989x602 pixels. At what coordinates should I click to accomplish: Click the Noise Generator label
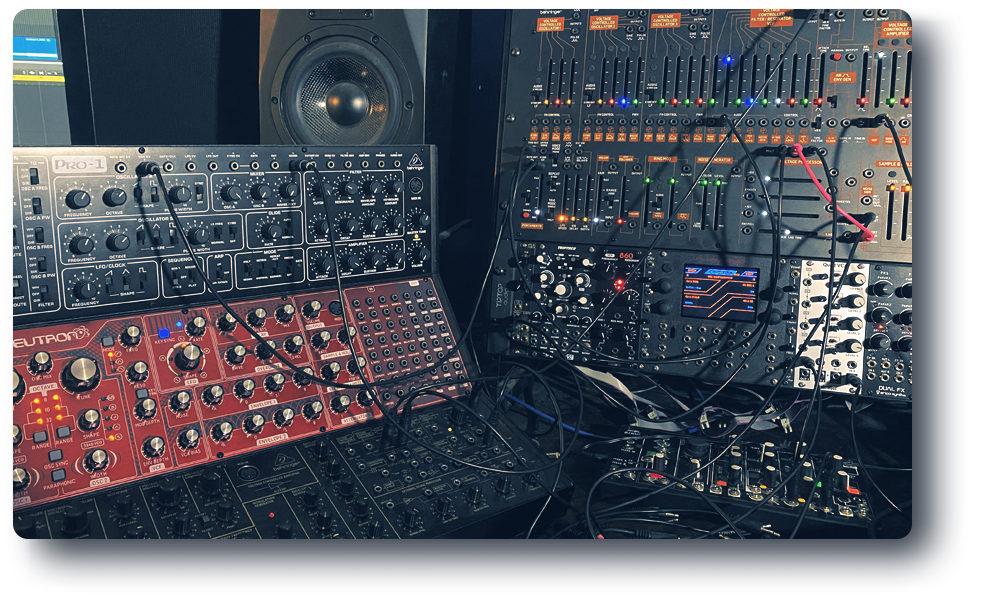point(713,160)
